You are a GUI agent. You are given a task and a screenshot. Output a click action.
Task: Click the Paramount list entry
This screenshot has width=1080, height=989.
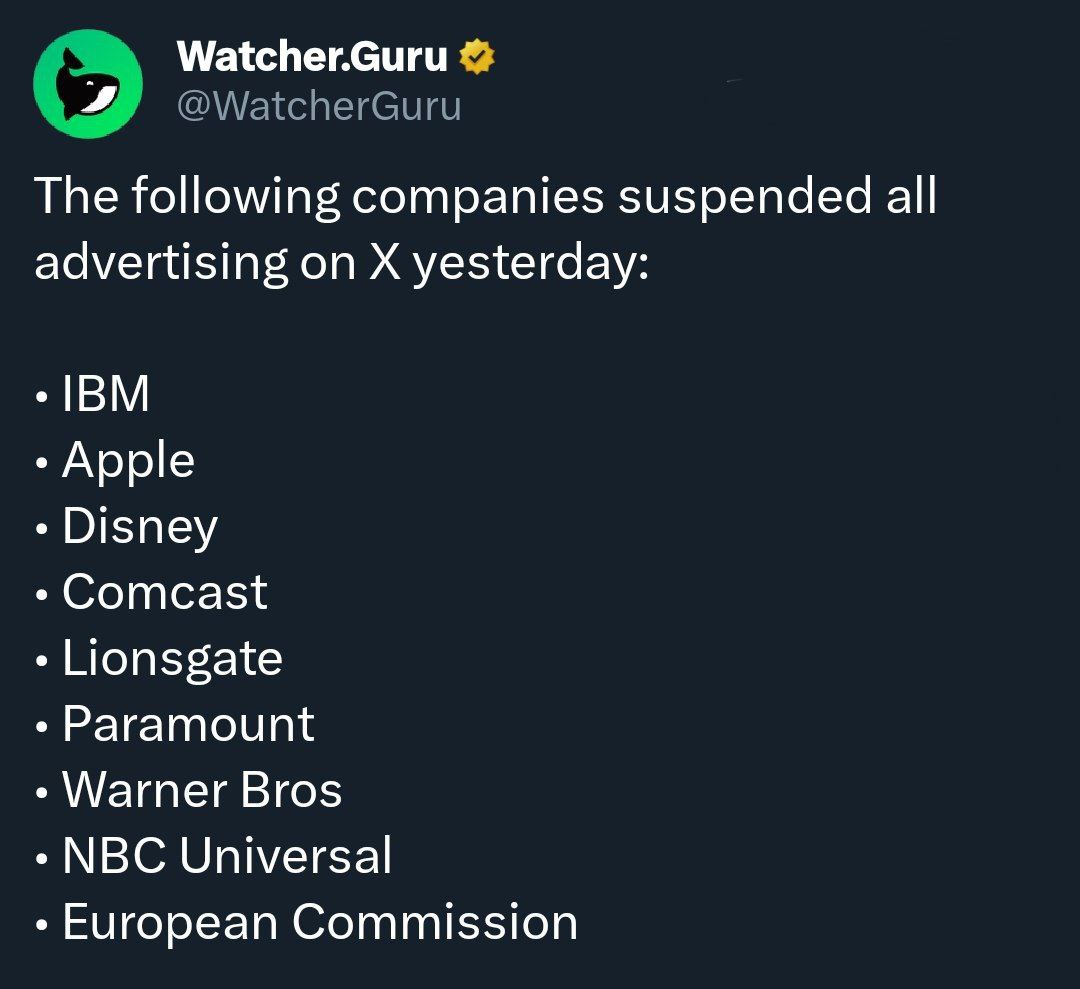[x=188, y=724]
